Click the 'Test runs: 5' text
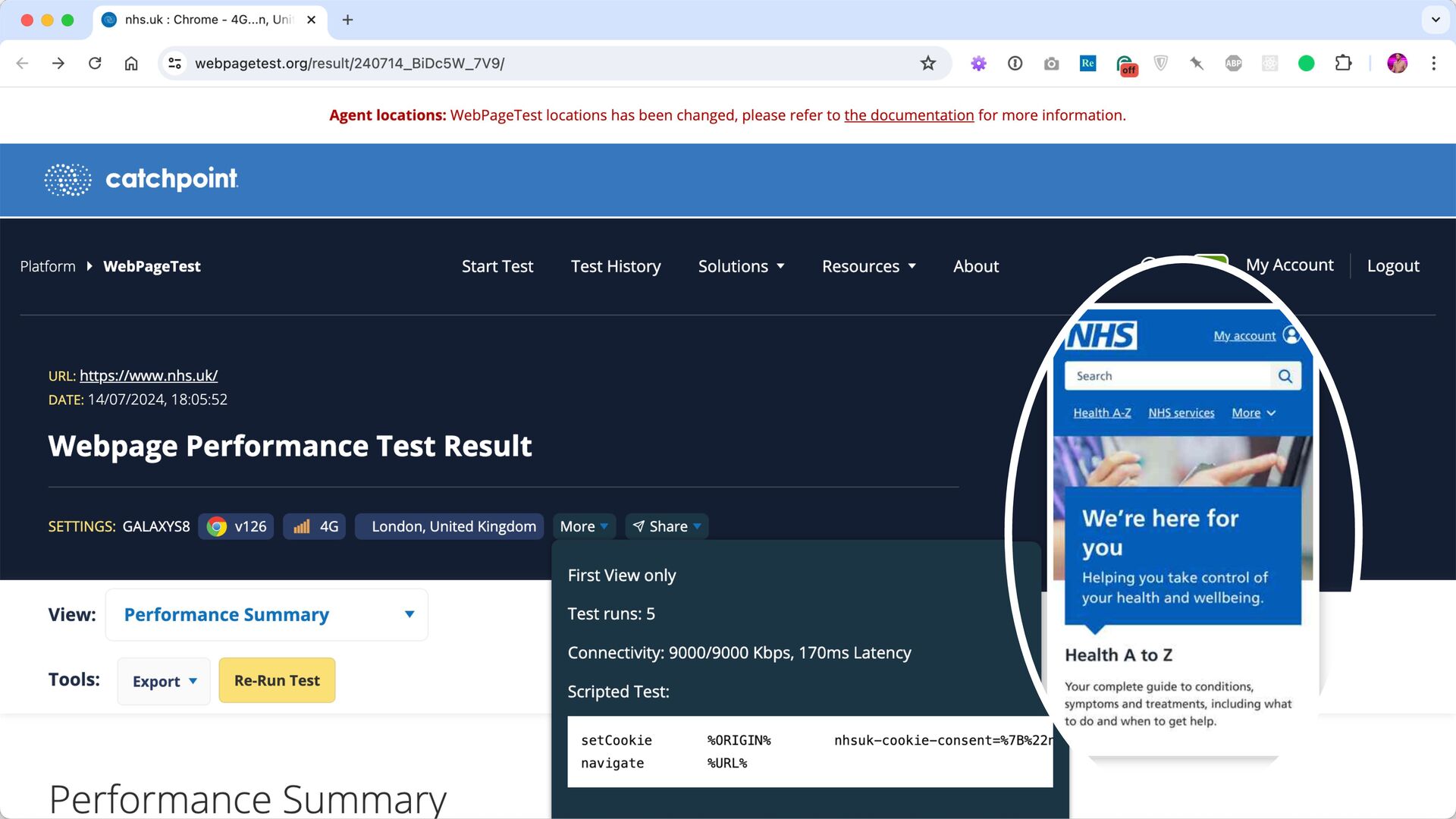Image resolution: width=1456 pixels, height=819 pixels. coord(611,614)
